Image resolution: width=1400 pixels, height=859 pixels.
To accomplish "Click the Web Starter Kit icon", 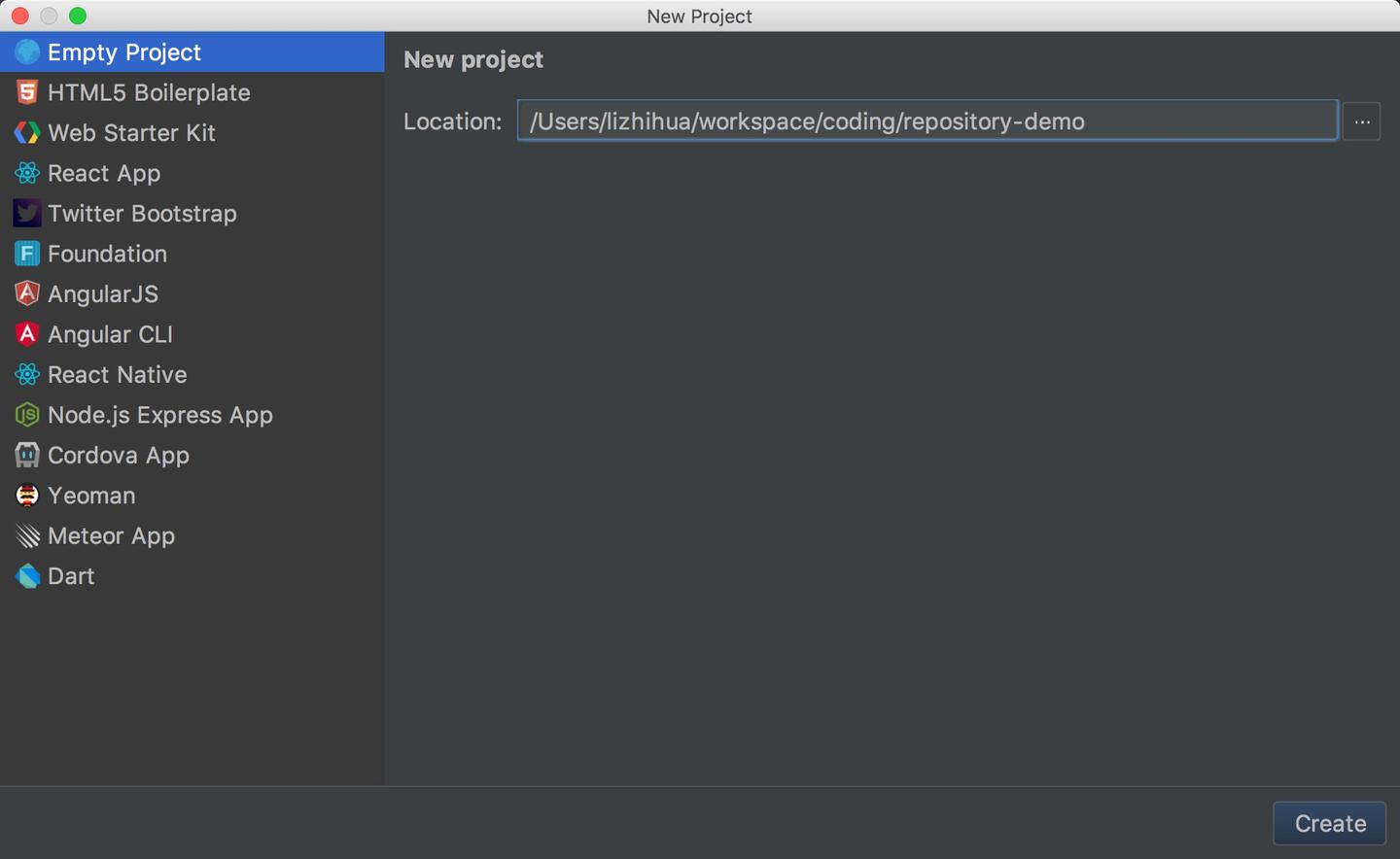I will 26,132.
